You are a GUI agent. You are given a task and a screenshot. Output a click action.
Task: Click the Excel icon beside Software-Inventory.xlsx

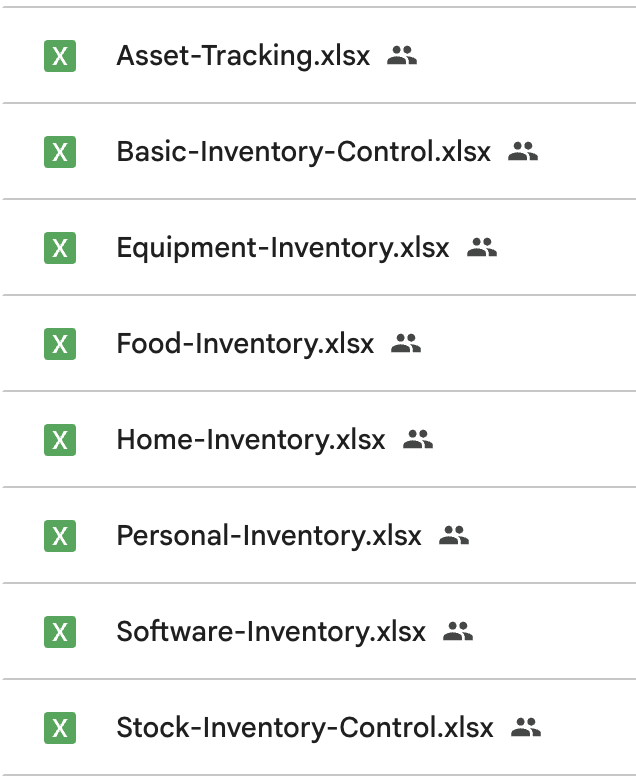tap(60, 632)
